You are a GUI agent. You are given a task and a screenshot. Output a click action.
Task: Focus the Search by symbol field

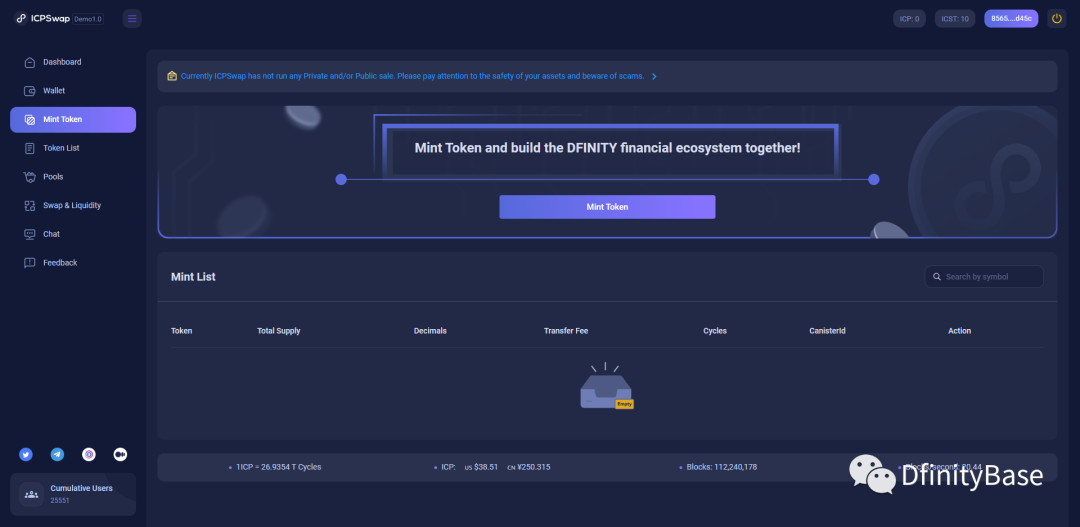point(984,276)
